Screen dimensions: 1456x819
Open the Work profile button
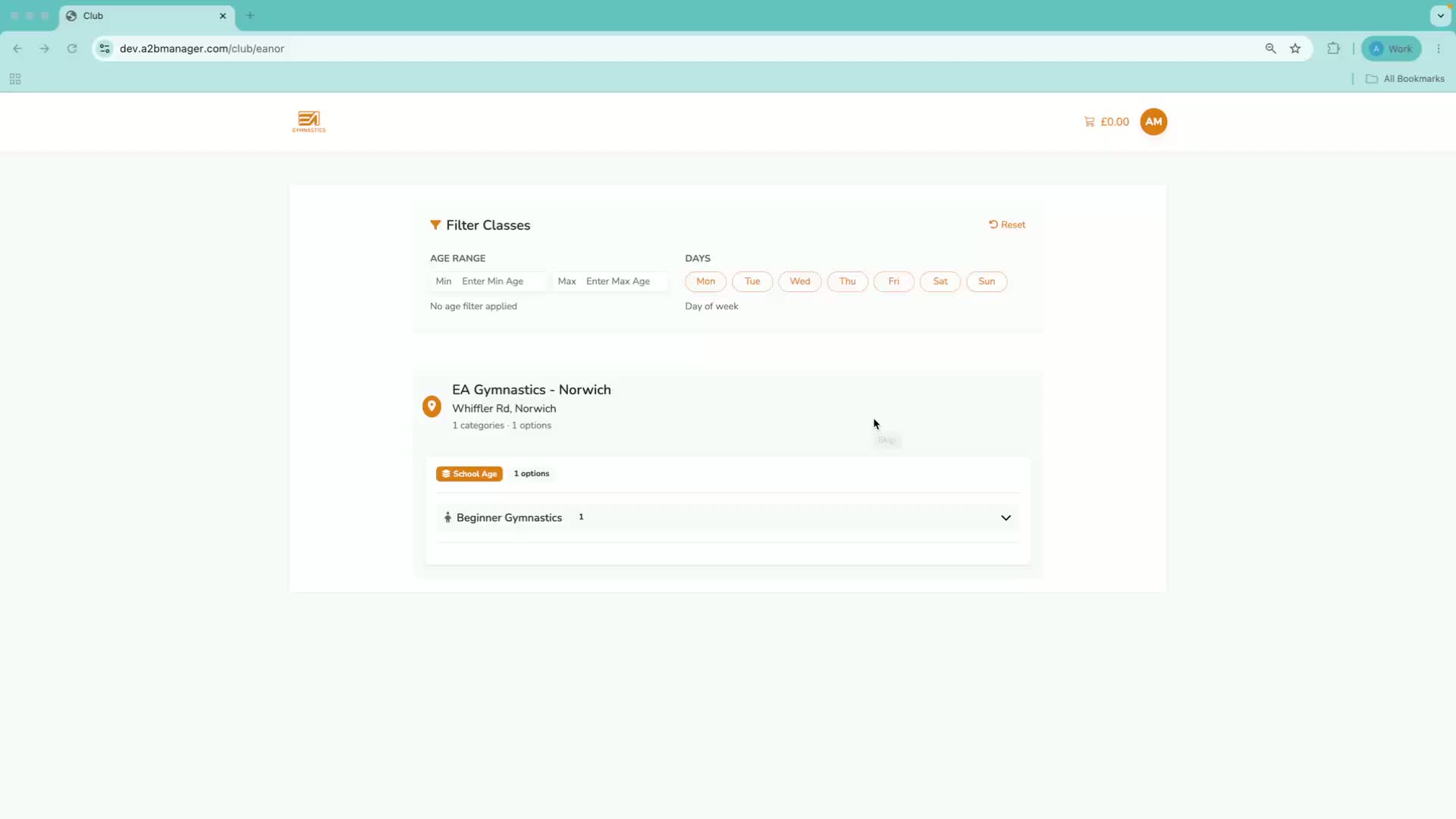(x=1392, y=49)
